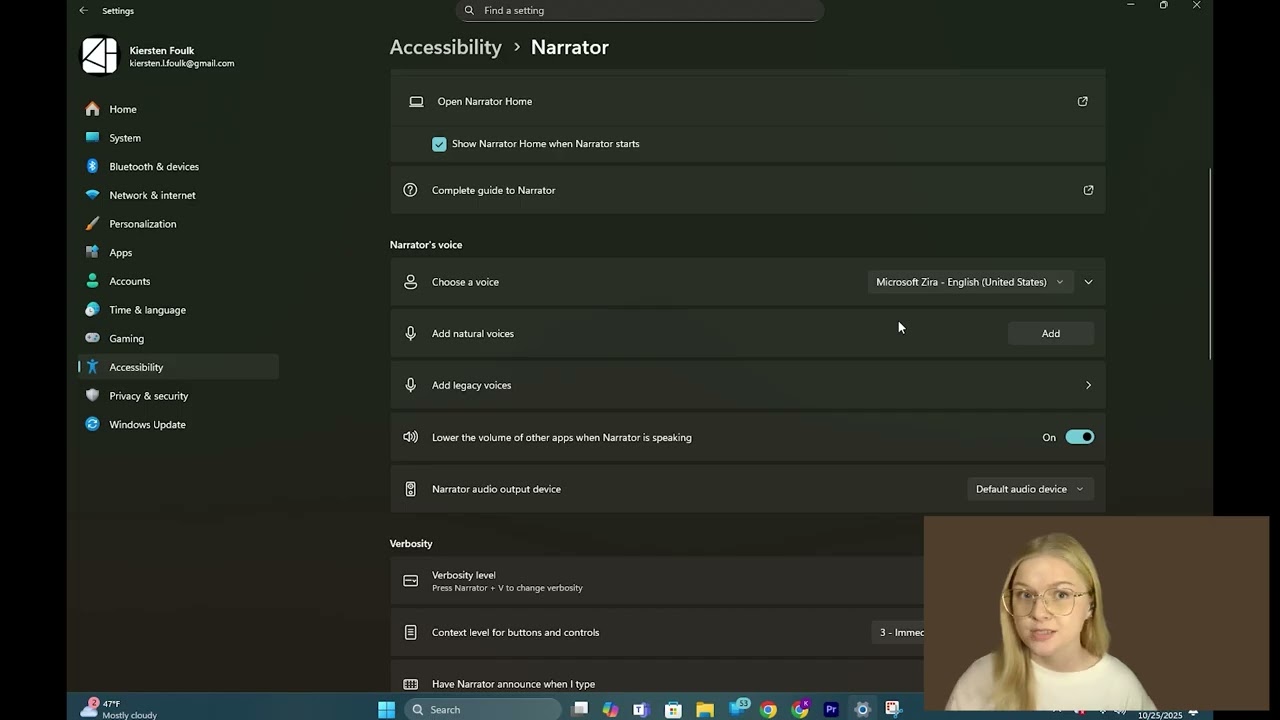Open File Explorer from taskbar

(x=705, y=710)
